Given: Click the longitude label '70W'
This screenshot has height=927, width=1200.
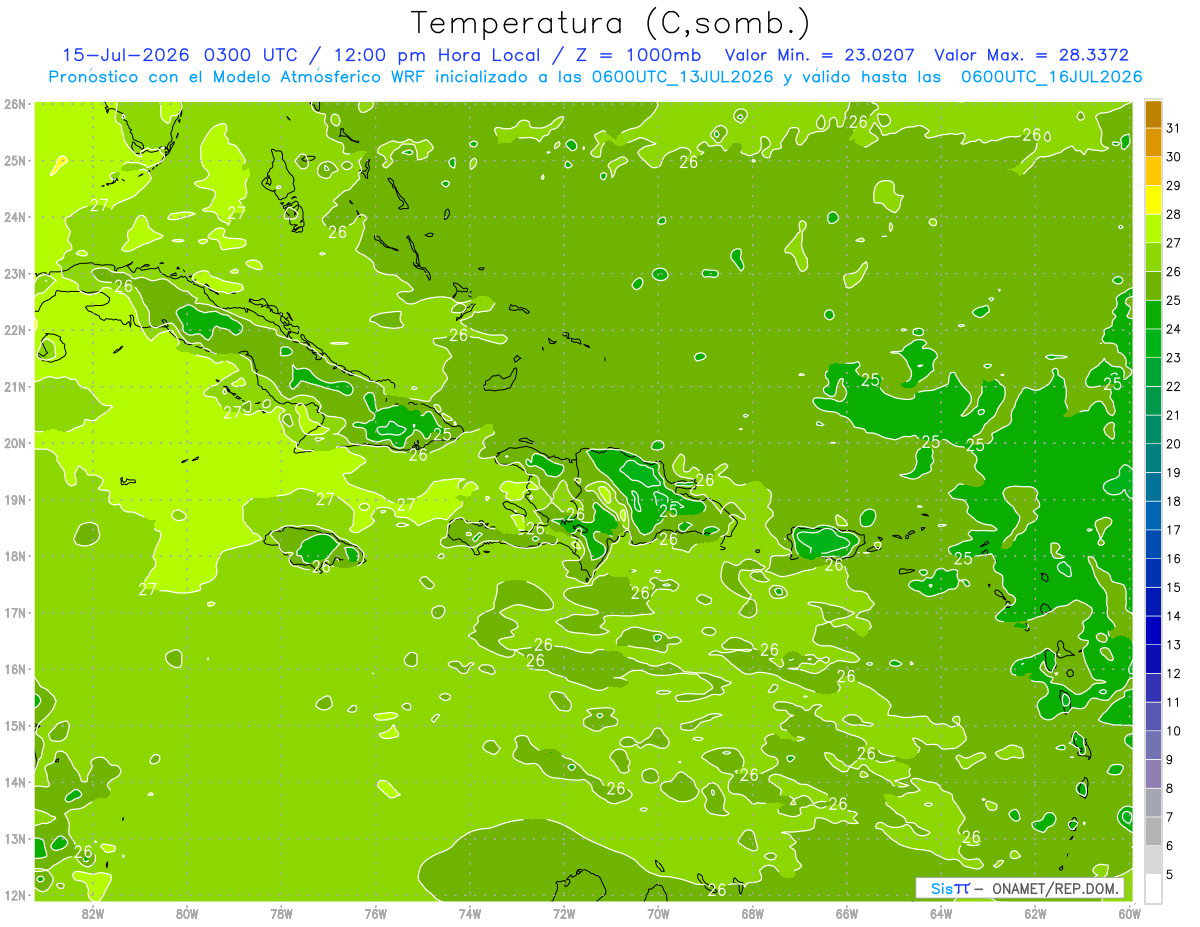Looking at the screenshot, I should (658, 913).
